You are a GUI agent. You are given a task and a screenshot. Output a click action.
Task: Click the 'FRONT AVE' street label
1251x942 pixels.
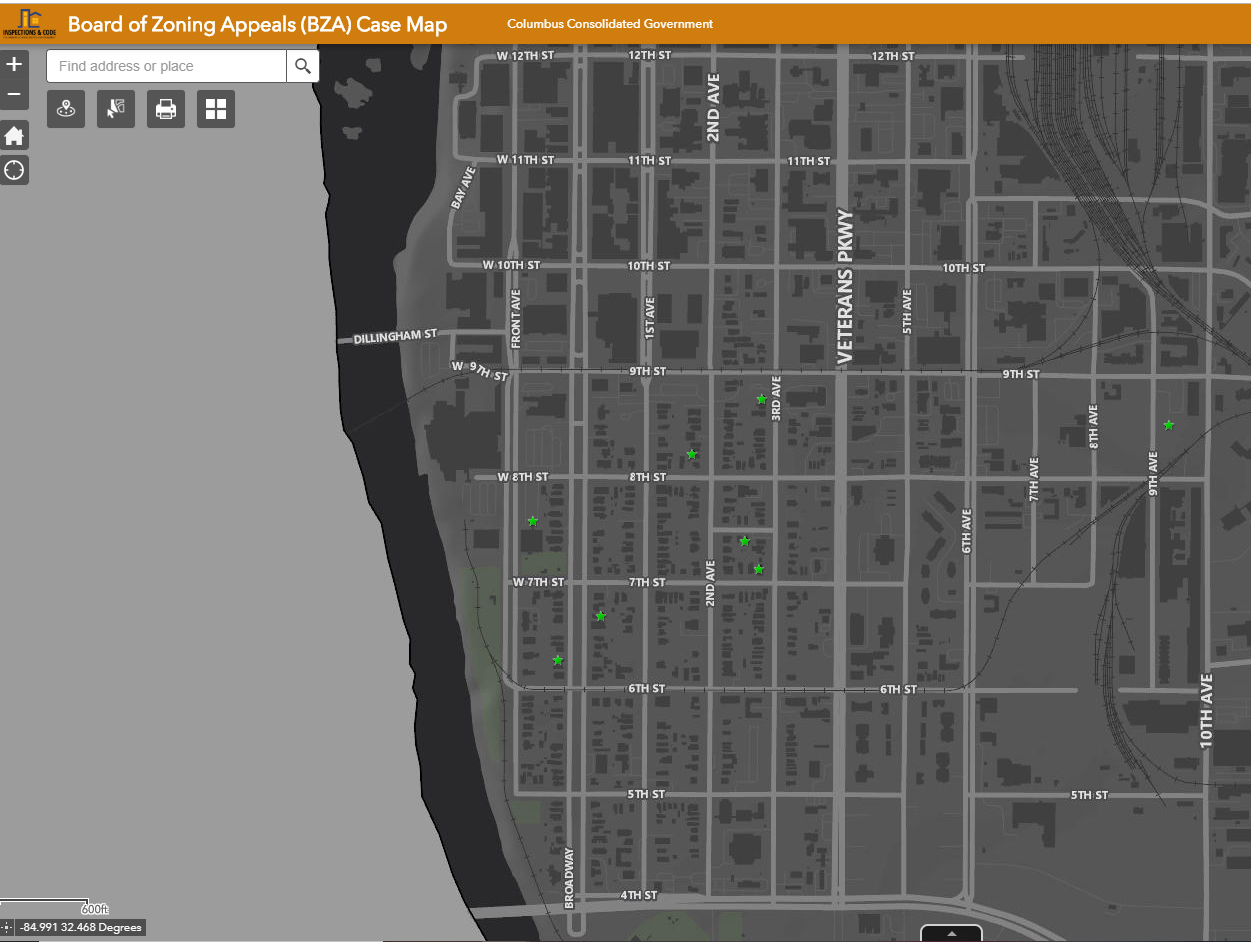[516, 318]
